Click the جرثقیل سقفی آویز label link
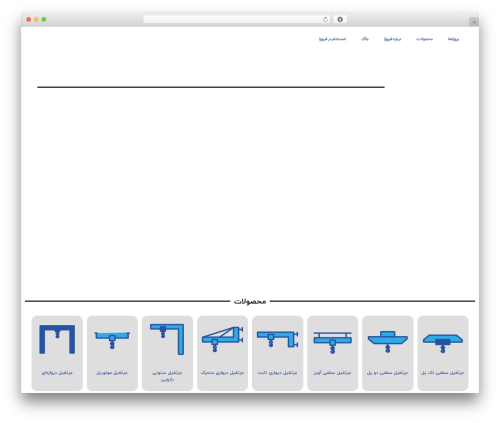 [332, 373]
